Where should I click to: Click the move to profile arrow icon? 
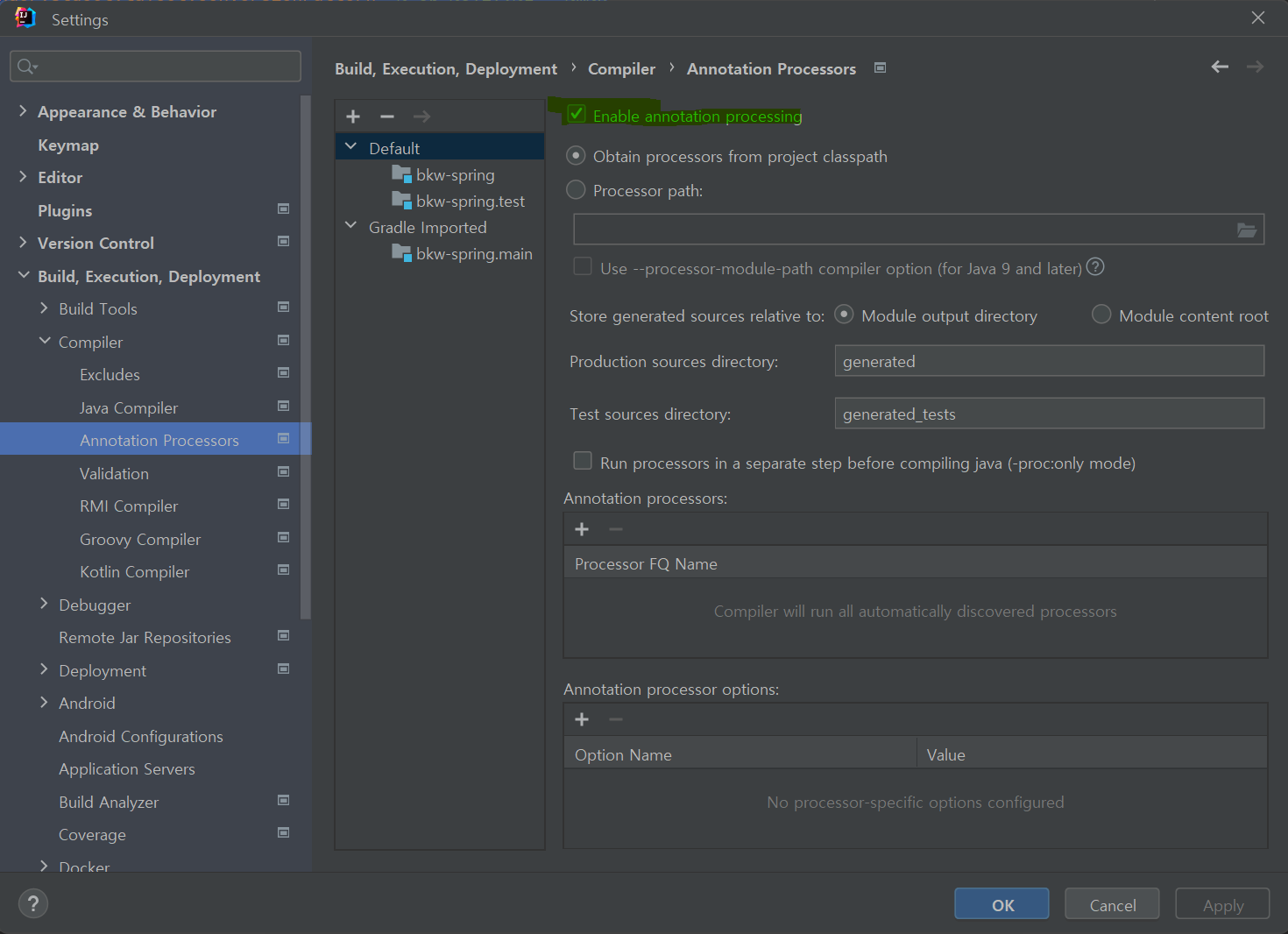click(421, 117)
